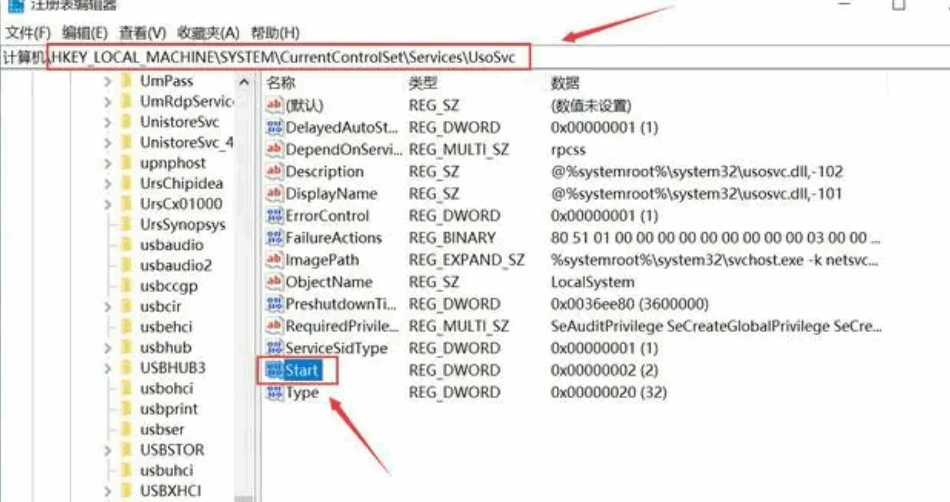
Task: Open the 编辑(E) menu
Action: coord(85,32)
